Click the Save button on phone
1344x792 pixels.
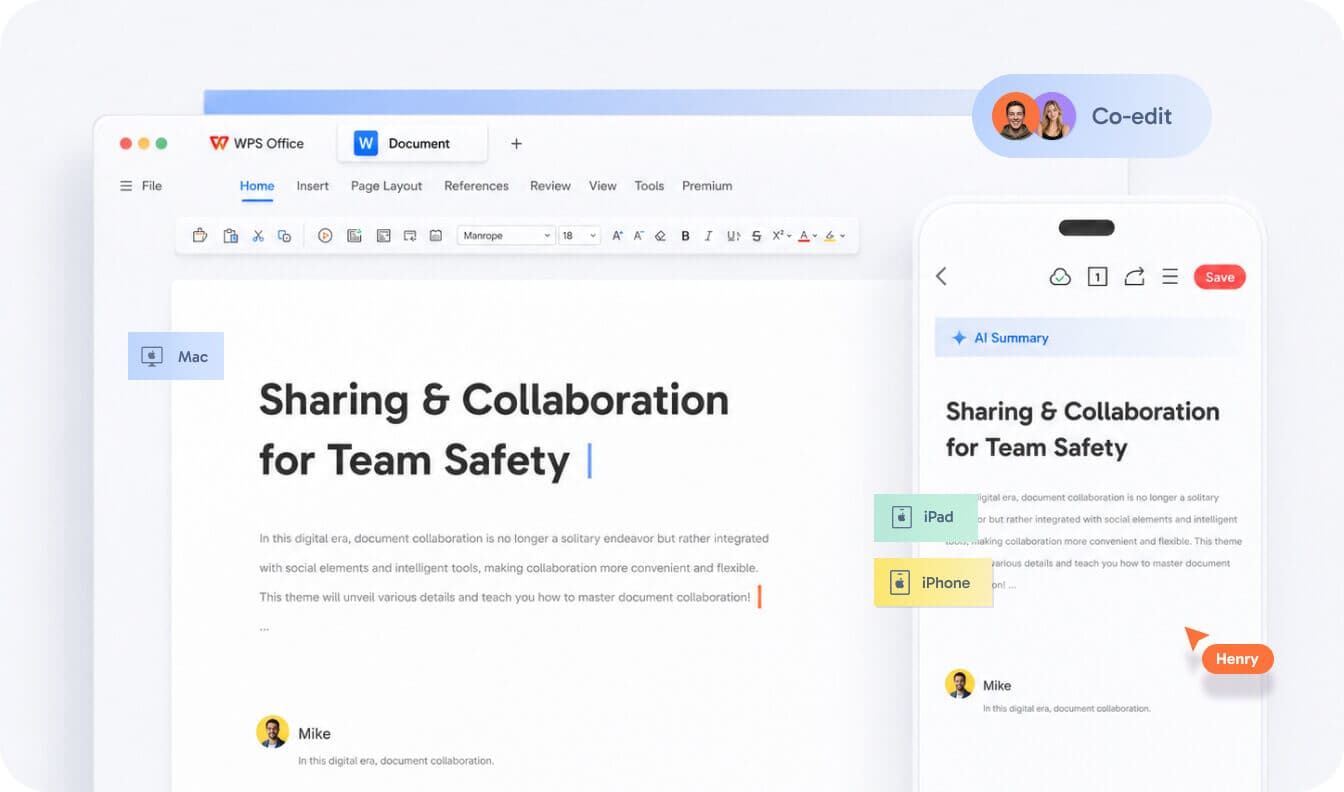pyautogui.click(x=1220, y=277)
